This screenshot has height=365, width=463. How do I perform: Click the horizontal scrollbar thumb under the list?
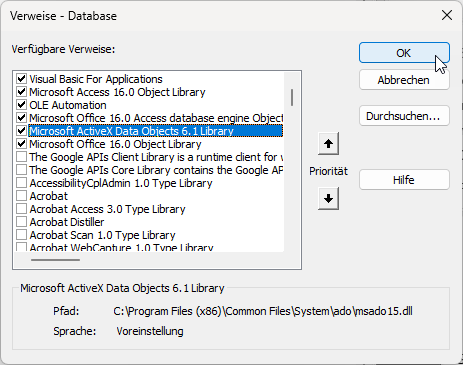pyautogui.click(x=55, y=260)
